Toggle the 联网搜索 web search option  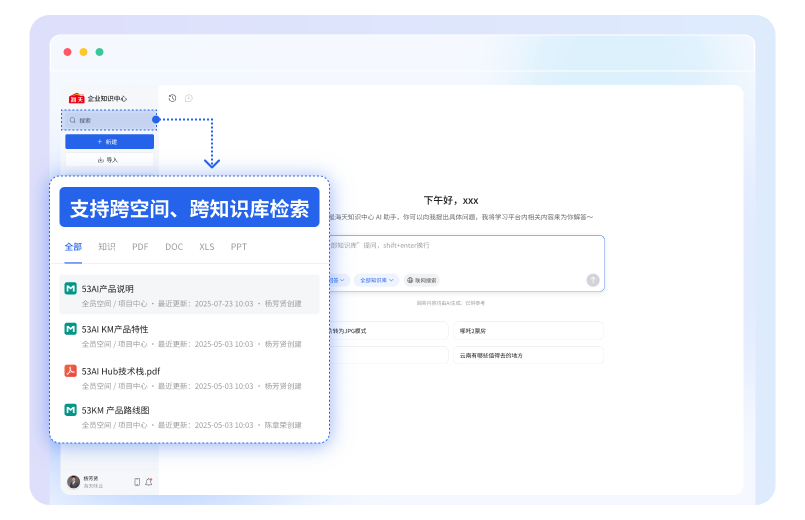click(421, 280)
